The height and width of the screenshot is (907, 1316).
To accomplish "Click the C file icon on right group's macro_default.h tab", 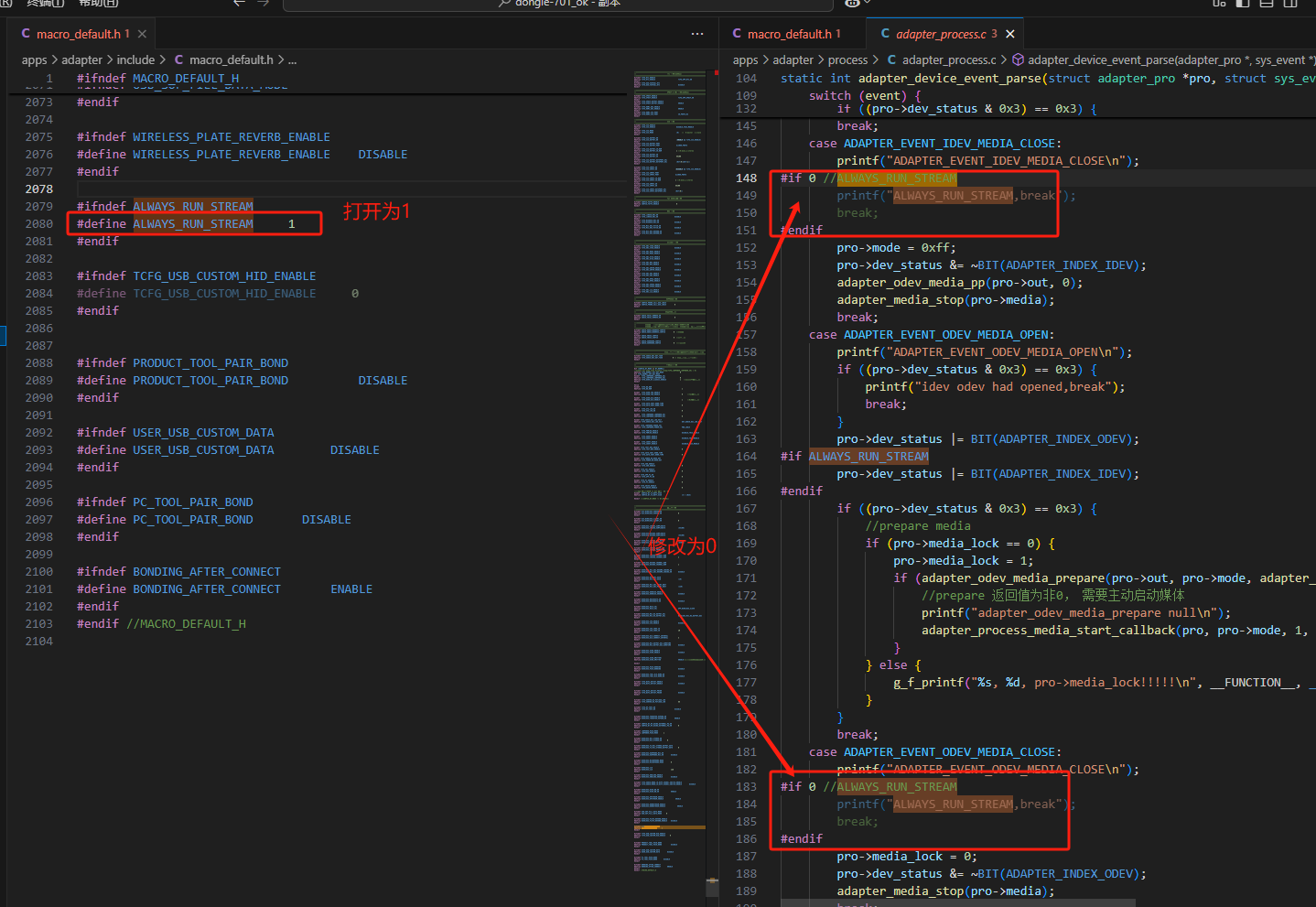I will point(737,34).
